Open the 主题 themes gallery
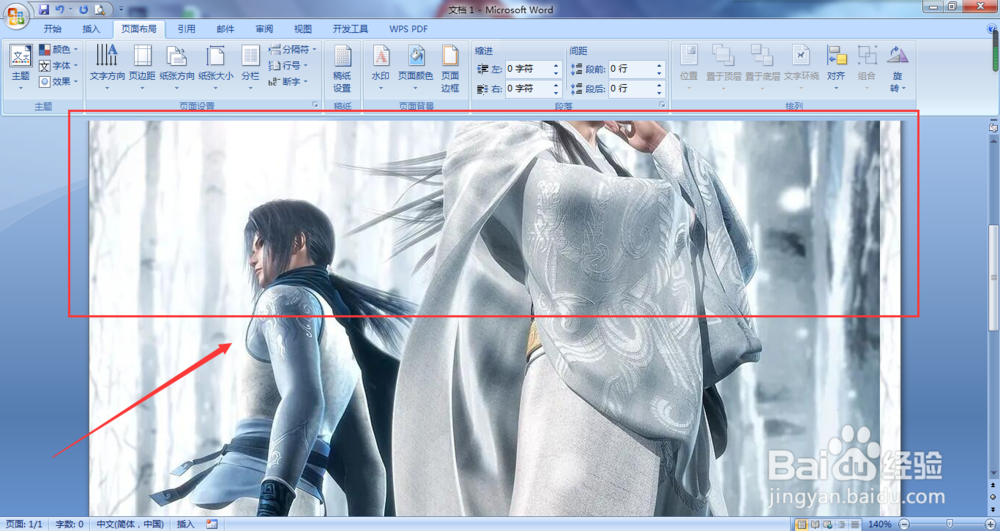The image size is (1000, 531). click(20, 67)
